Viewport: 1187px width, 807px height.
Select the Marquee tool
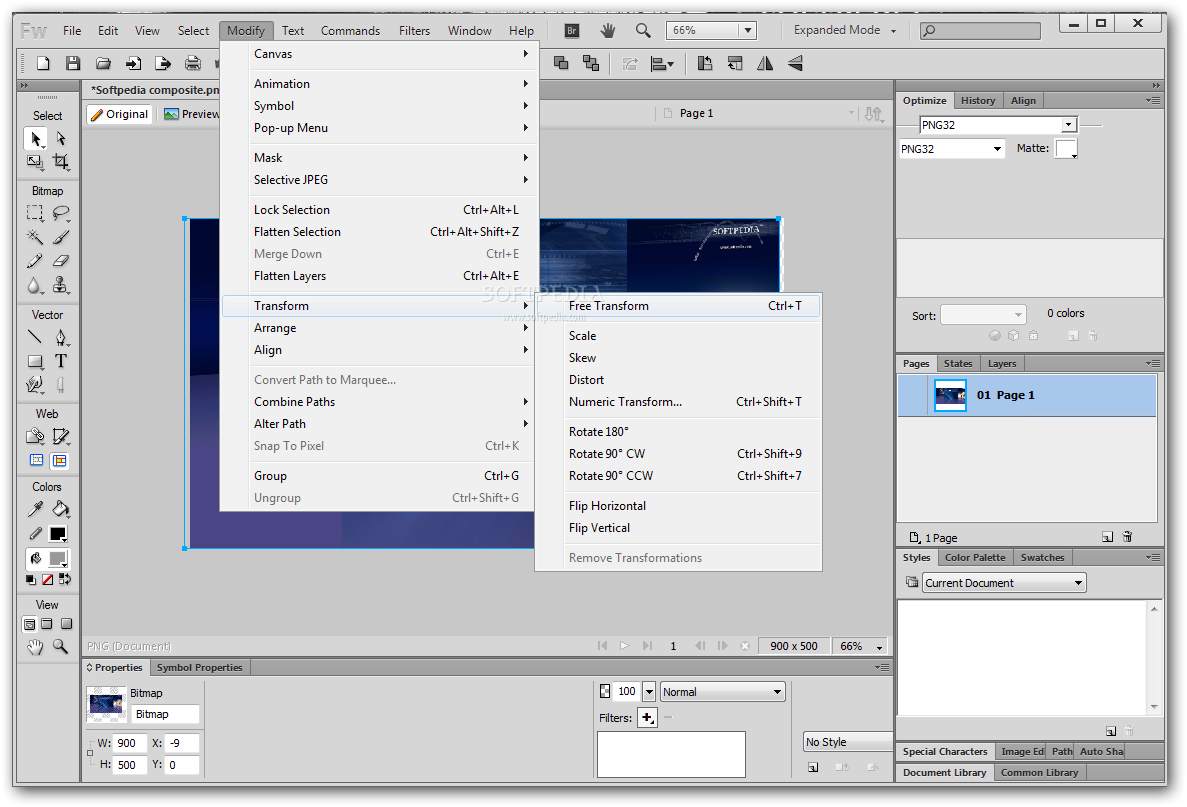tap(36, 213)
